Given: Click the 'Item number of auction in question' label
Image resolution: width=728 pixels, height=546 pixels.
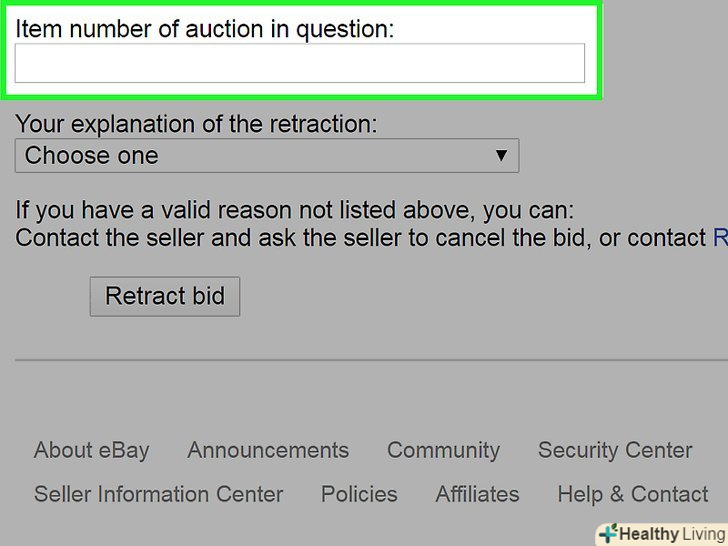Looking at the screenshot, I should [x=205, y=29].
